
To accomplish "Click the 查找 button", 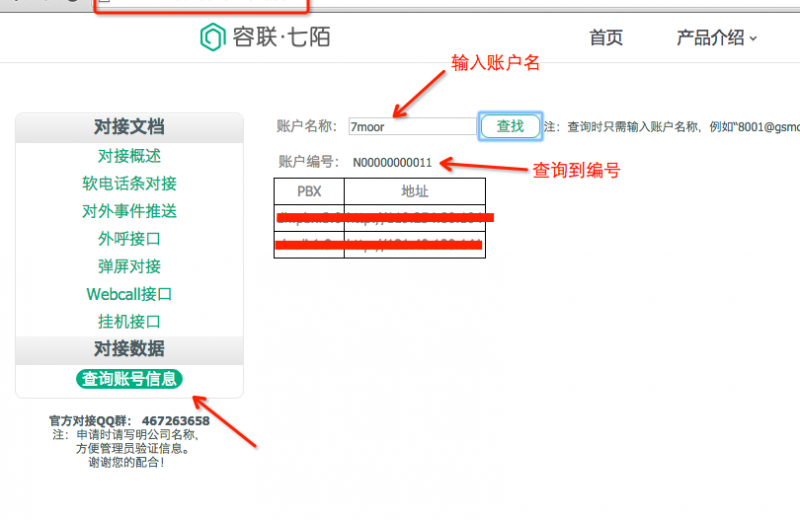I will pos(510,126).
